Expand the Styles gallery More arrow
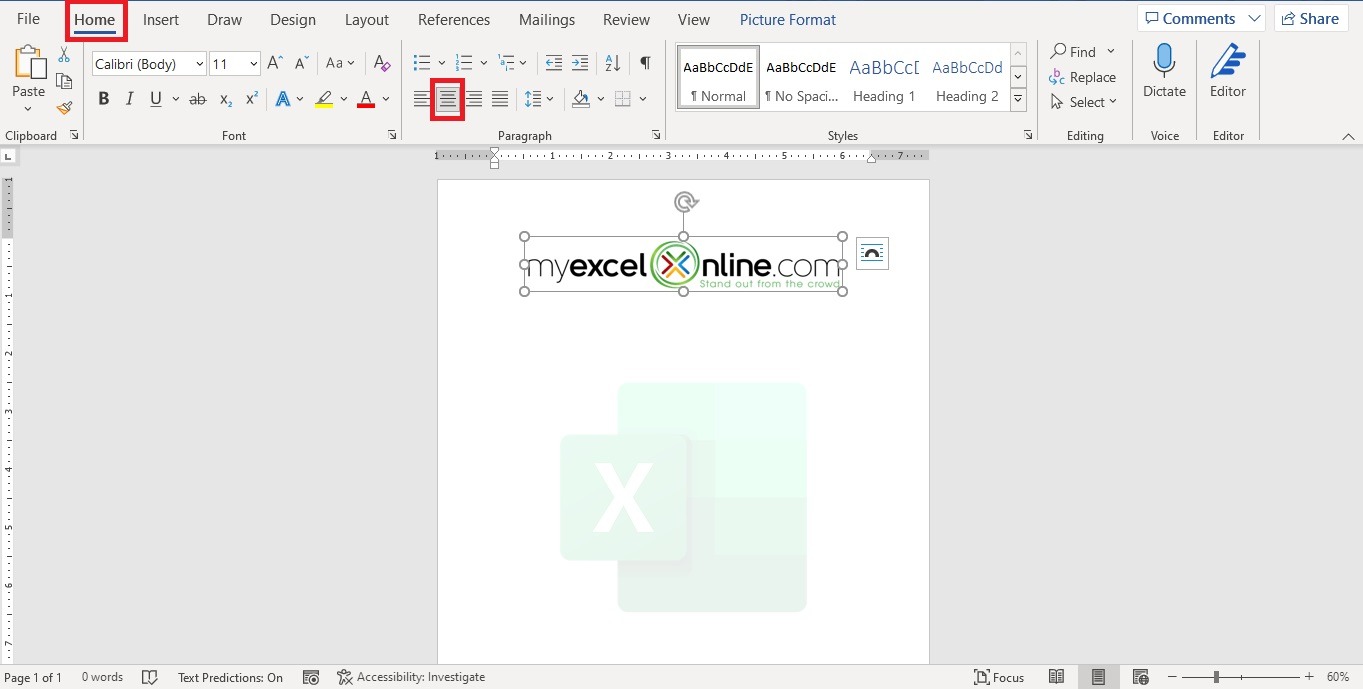Image resolution: width=1363 pixels, height=689 pixels. click(x=1018, y=99)
